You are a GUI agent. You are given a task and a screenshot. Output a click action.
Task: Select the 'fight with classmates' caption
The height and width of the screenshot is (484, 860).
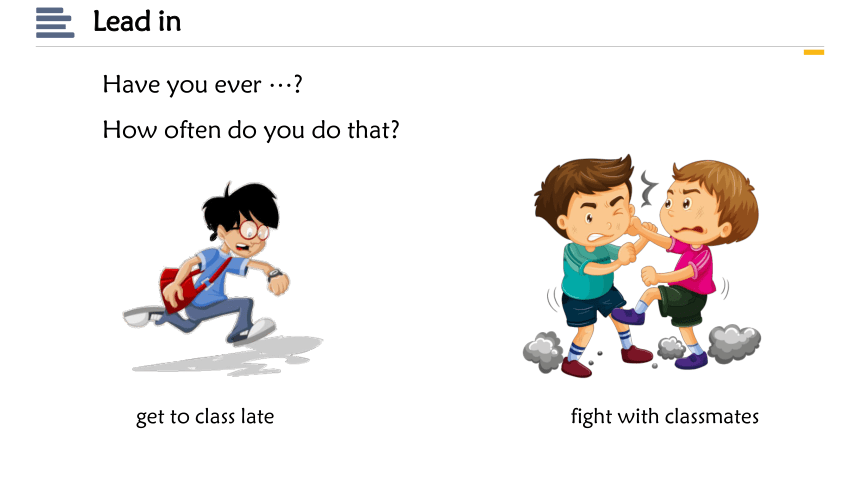pos(665,417)
